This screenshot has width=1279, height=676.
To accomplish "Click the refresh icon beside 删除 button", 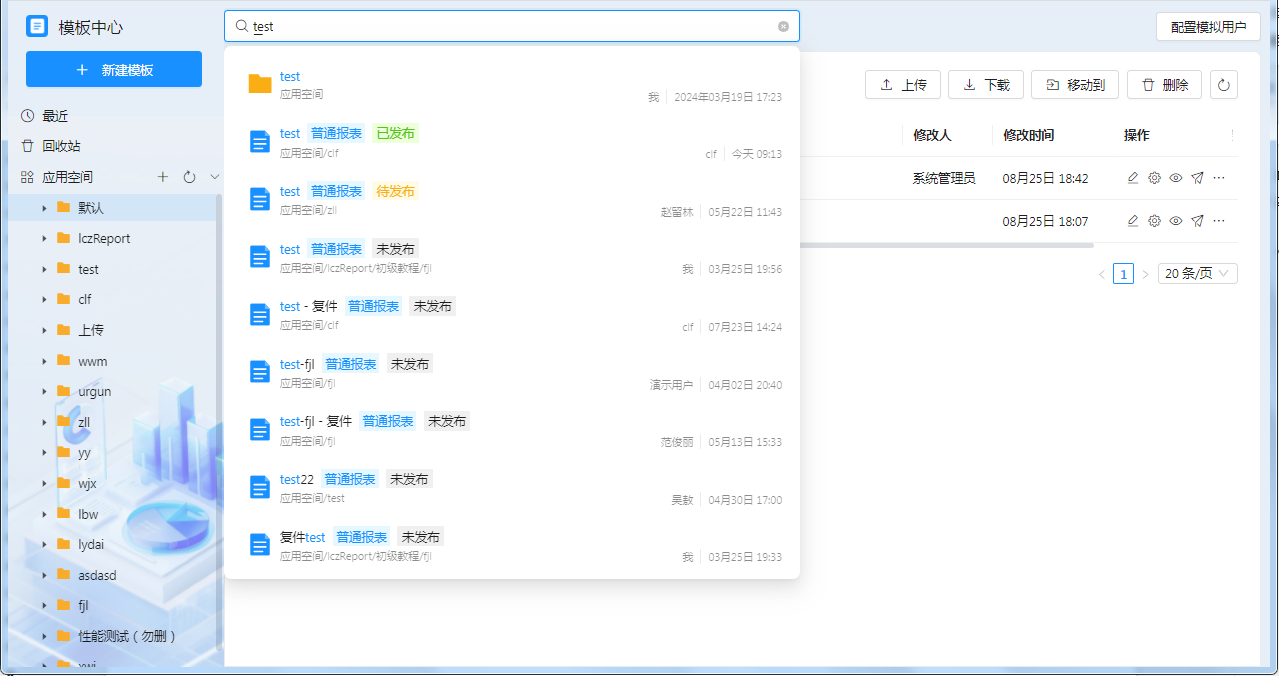I will tap(1223, 85).
